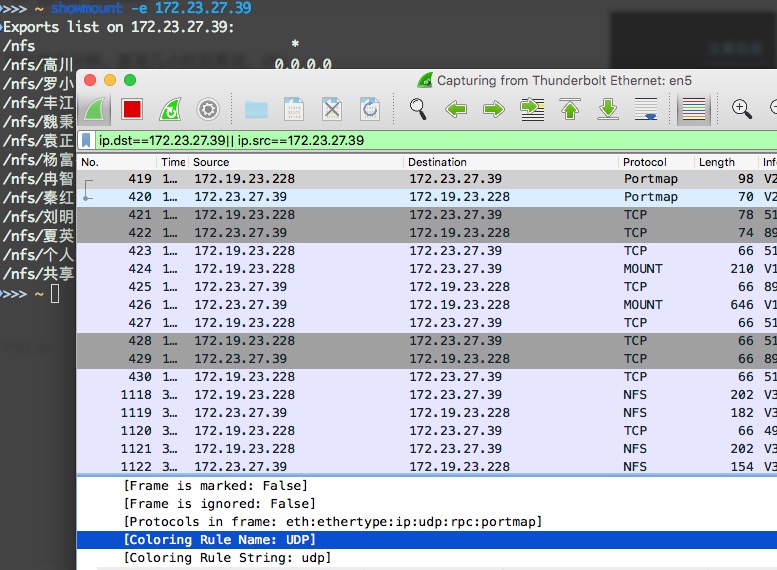Stop the running capture with red square
This screenshot has width=777, height=570.
(132, 109)
